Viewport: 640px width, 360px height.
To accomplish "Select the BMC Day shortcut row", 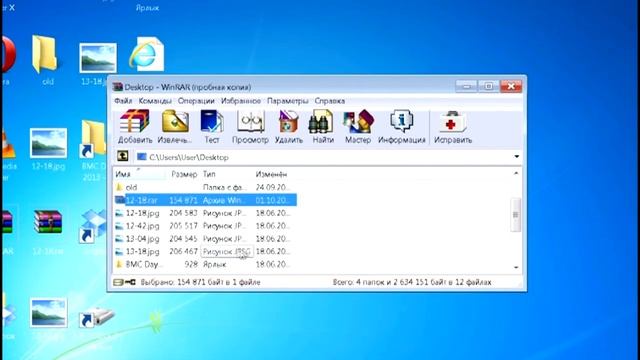I will pyautogui.click(x=205, y=264).
